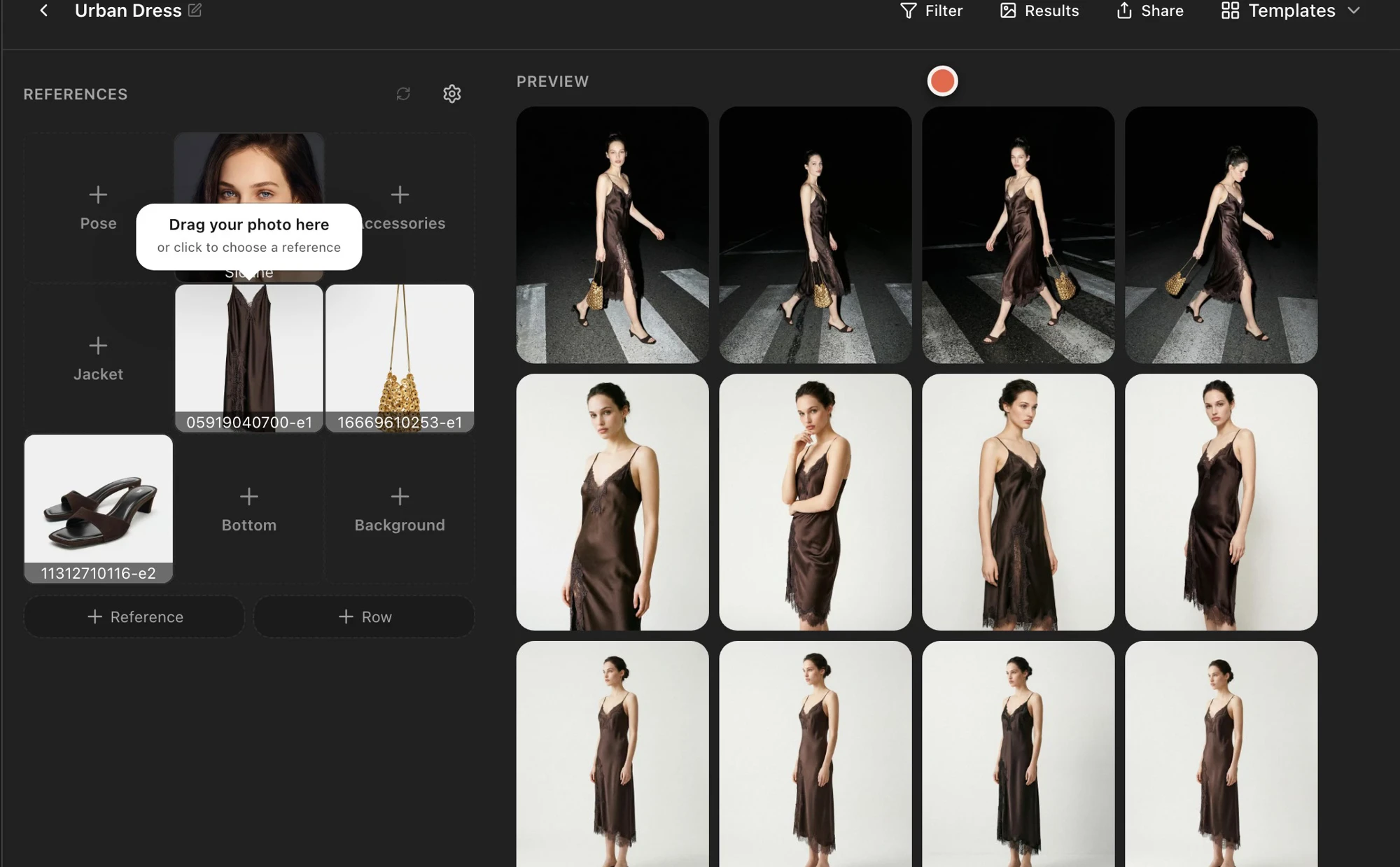Add a Bottom reference

249,509
